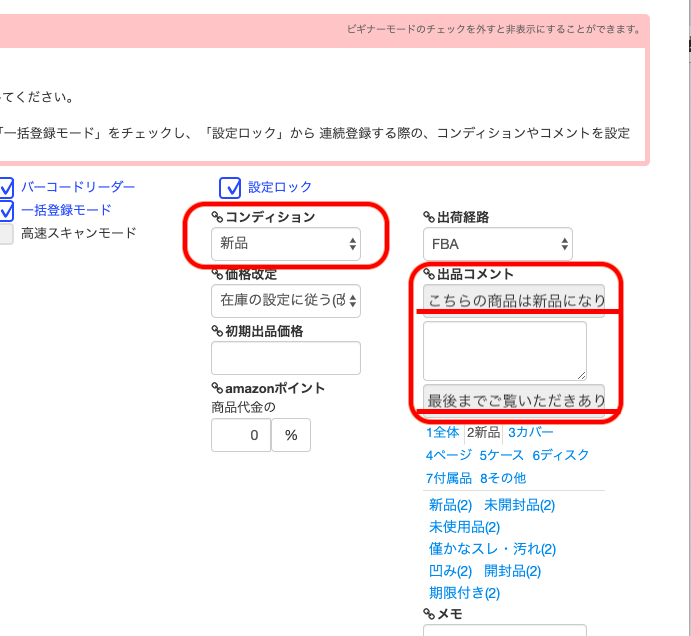Click the % unit box next to points

291,435
